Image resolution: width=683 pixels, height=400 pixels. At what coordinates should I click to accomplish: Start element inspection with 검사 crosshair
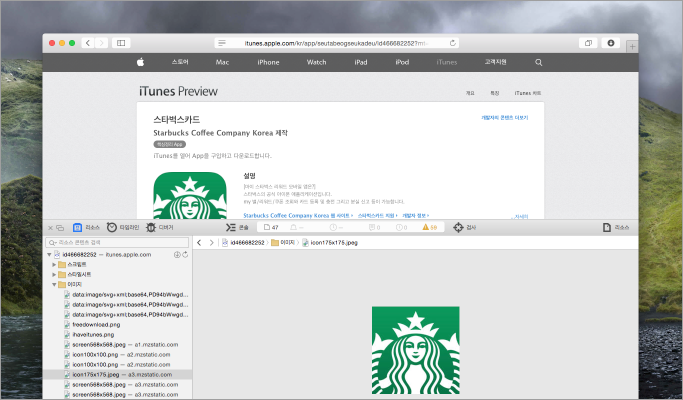[464, 227]
